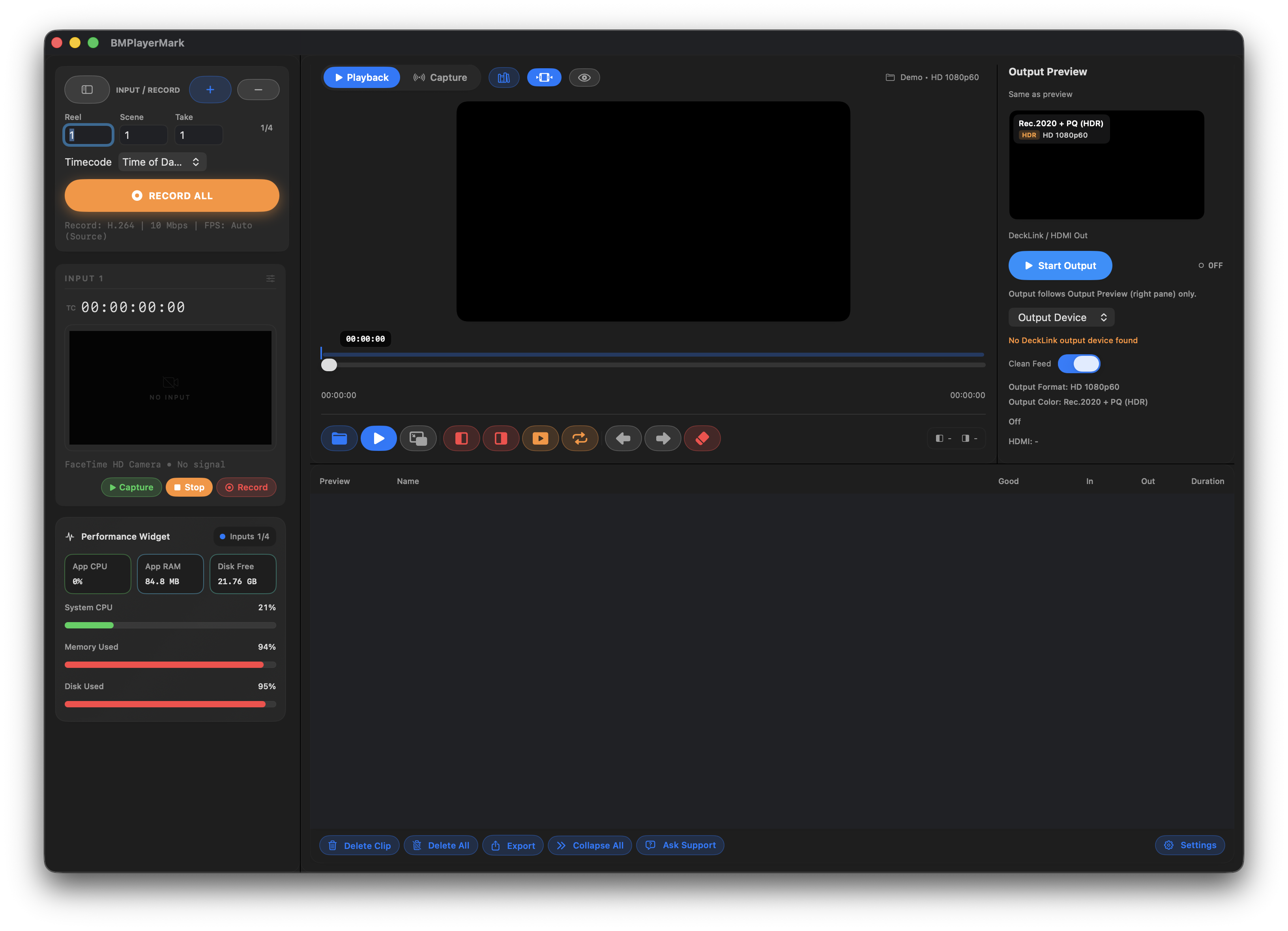Click the red eraser clear-marks icon
Viewport: 1288px width, 931px height.
[702, 438]
